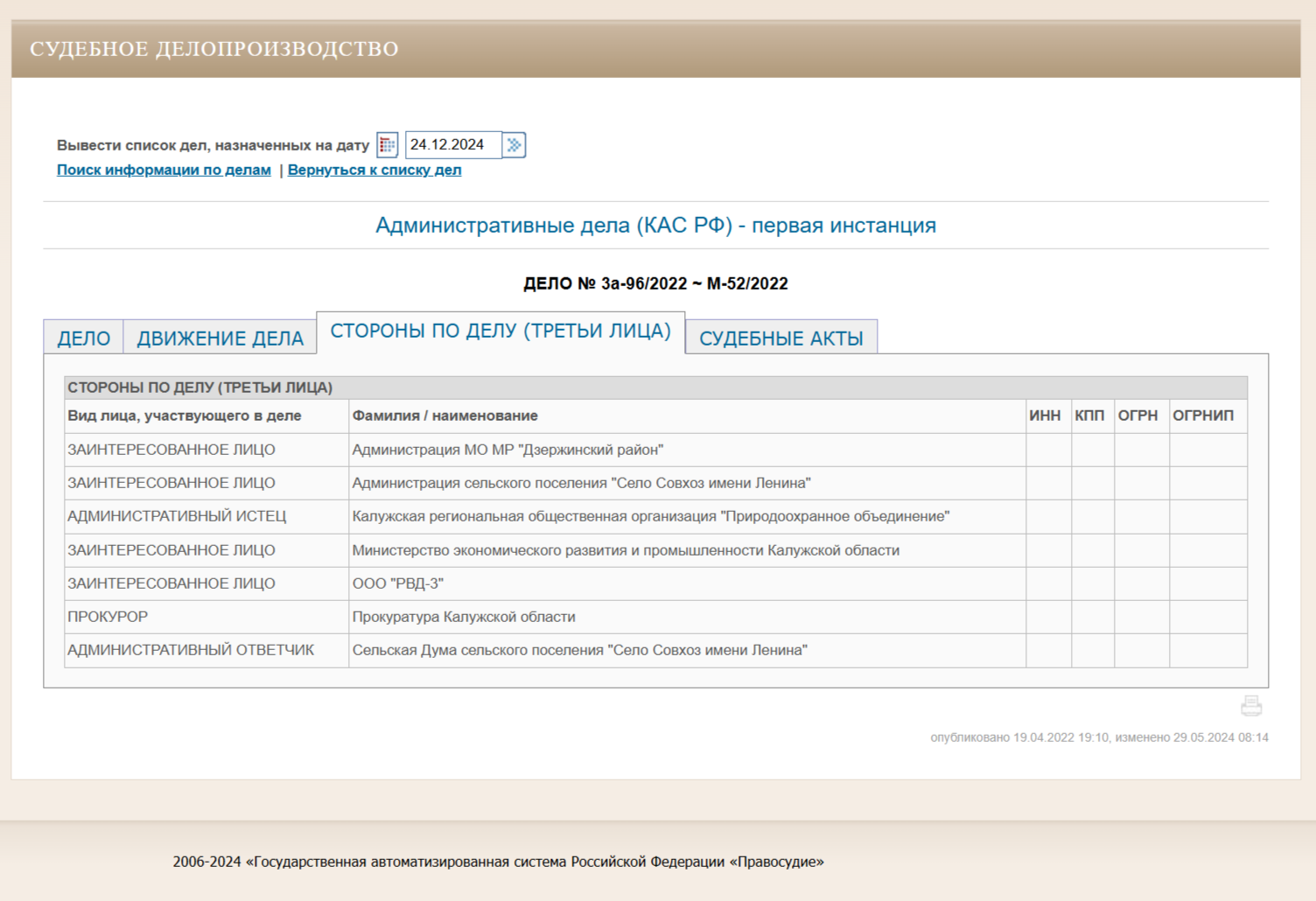Click the 'СУДЕБНОЕ ДЕЛОПРОИЗВОДСТВО' page header
This screenshot has width=1316, height=901.
[214, 49]
